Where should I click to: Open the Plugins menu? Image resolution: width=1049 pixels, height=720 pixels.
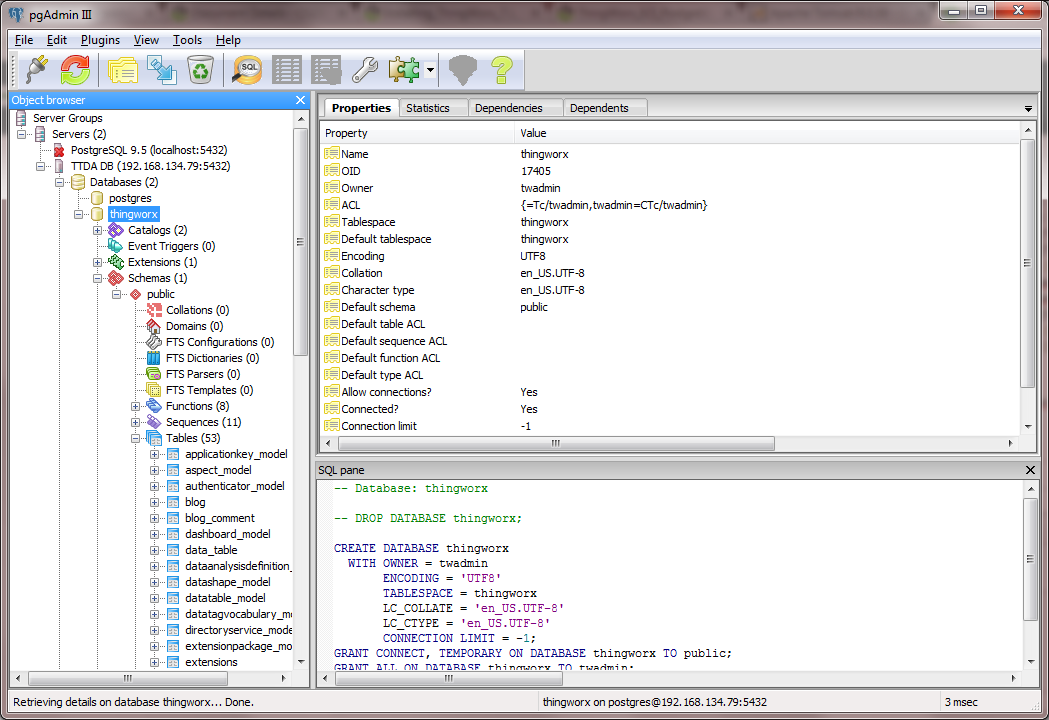pyautogui.click(x=100, y=40)
